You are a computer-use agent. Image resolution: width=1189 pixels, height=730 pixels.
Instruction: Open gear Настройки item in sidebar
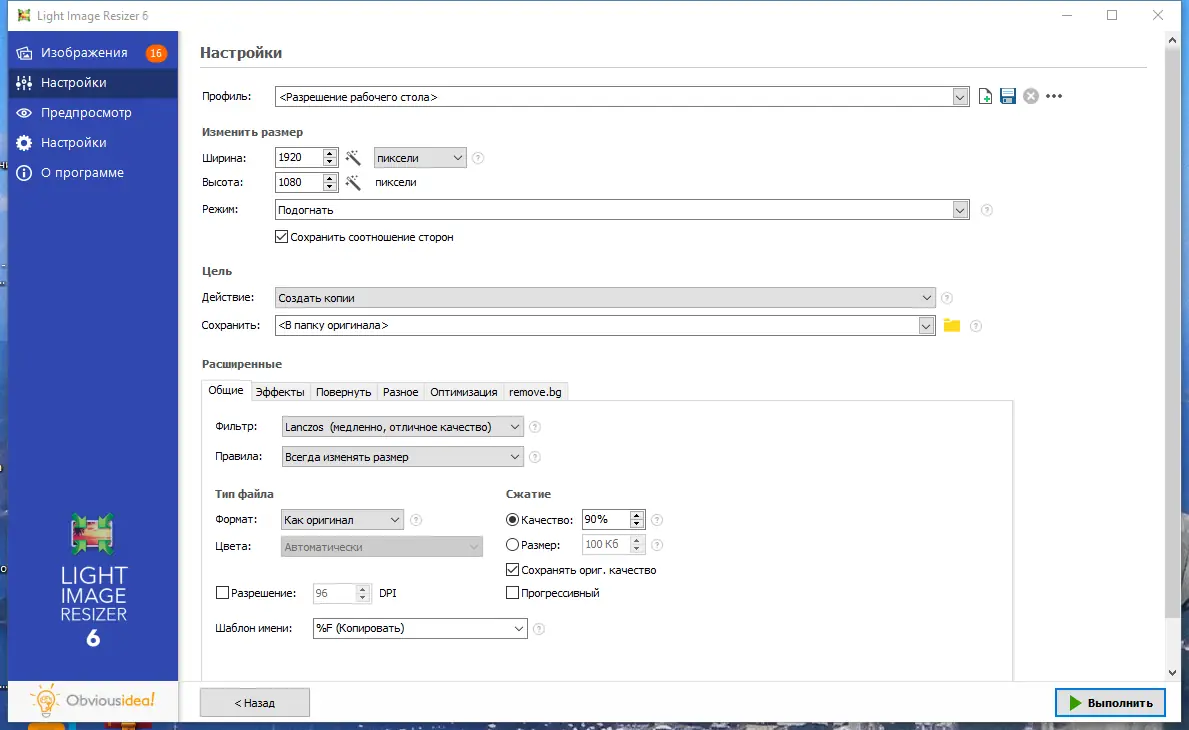pyautogui.click(x=93, y=143)
